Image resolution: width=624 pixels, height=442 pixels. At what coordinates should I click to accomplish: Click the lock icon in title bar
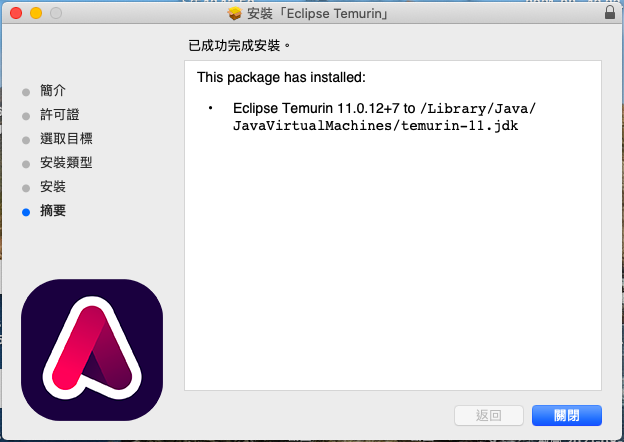610,12
